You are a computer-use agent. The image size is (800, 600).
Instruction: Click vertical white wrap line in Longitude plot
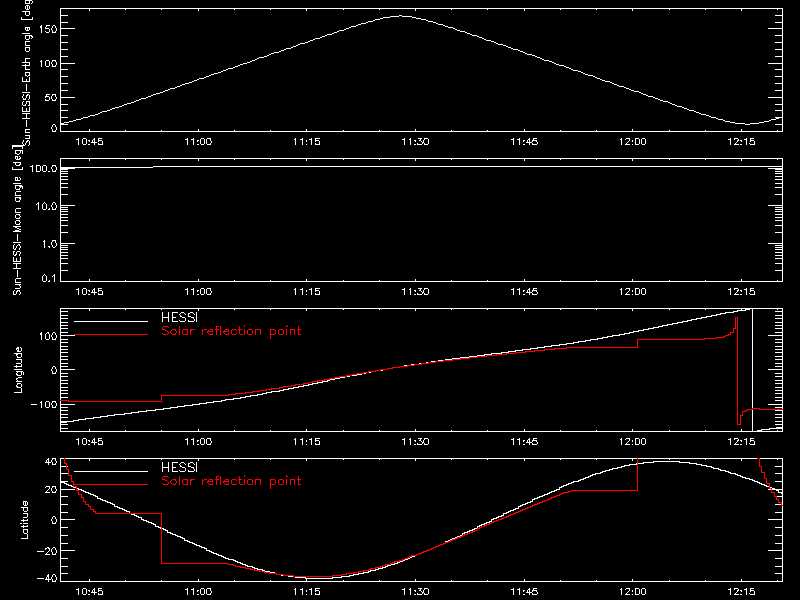tap(753, 370)
